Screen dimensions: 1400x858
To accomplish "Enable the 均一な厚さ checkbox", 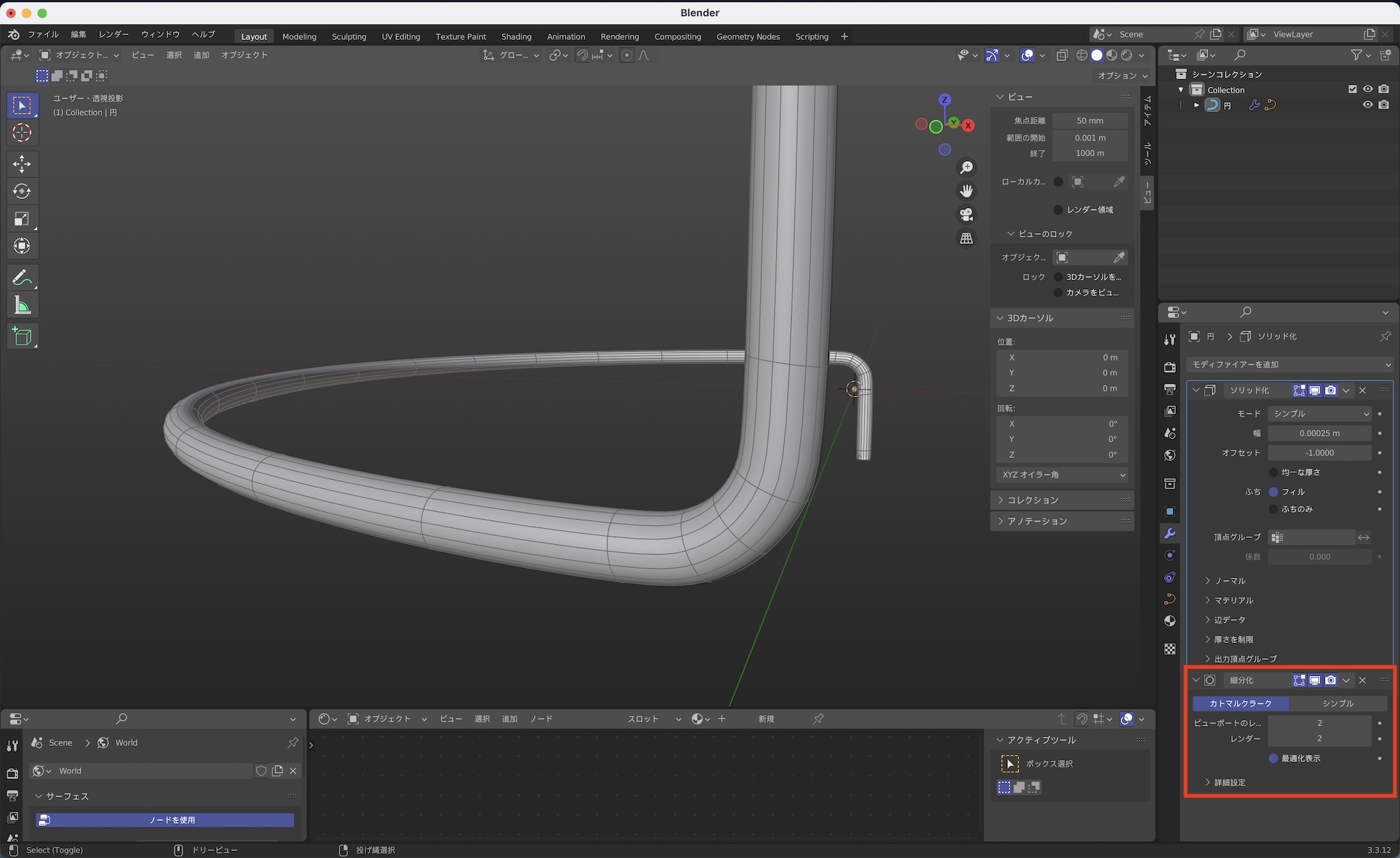I will [1273, 473].
